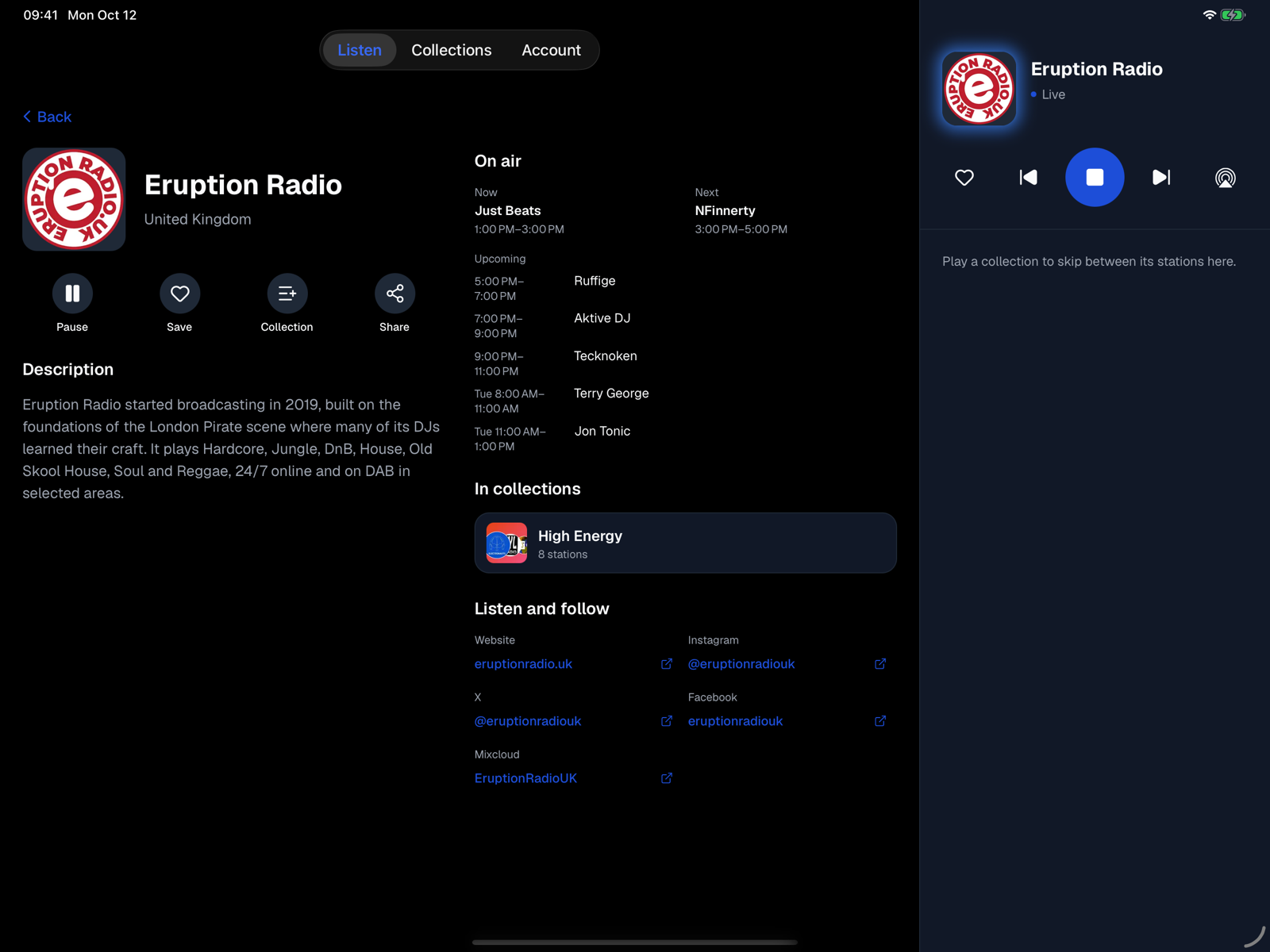The height and width of the screenshot is (952, 1270).
Task: Select upcoming show Ruffige
Action: click(x=595, y=281)
